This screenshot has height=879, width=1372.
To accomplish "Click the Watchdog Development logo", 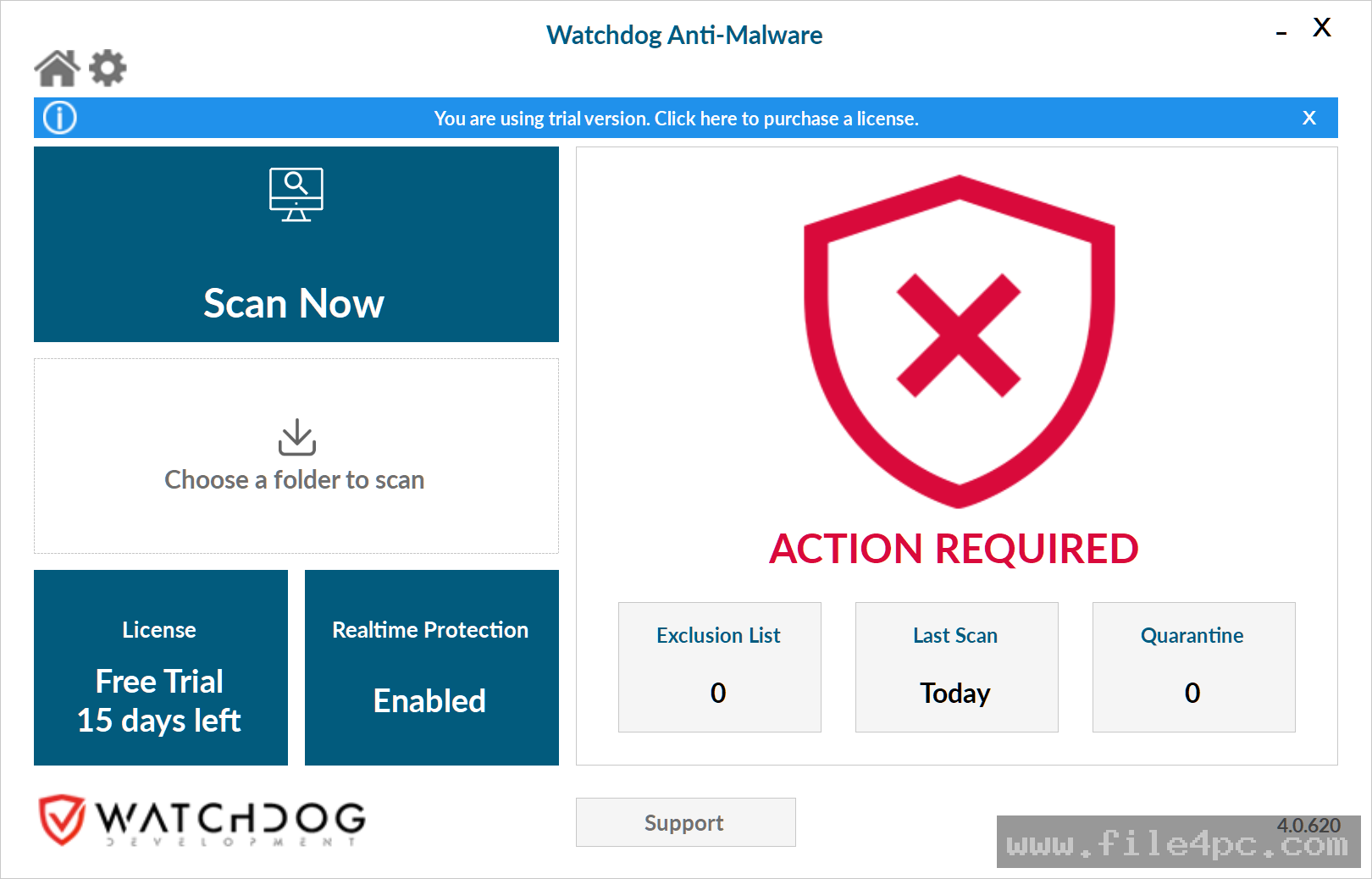I will click(x=202, y=821).
